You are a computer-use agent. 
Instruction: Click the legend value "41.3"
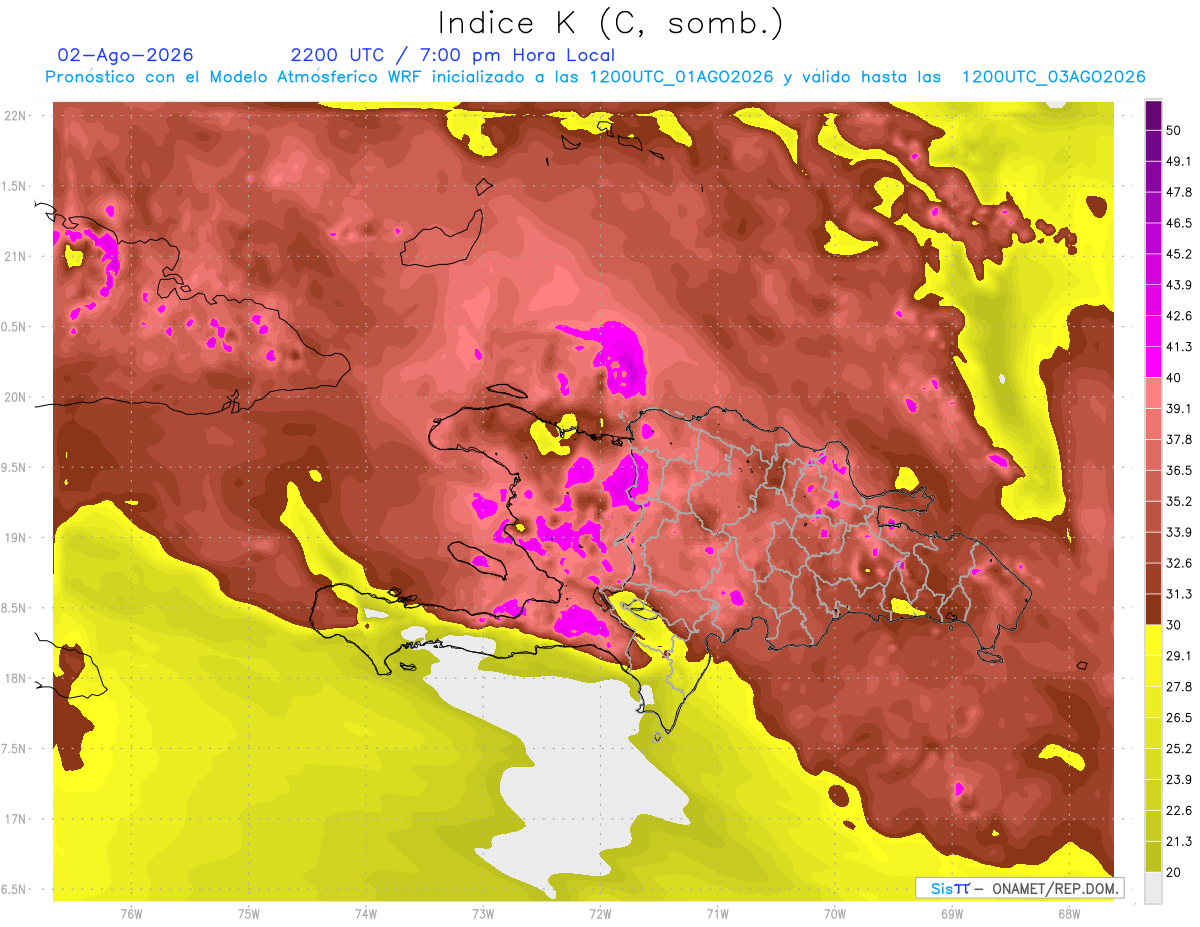pyautogui.click(x=1178, y=347)
